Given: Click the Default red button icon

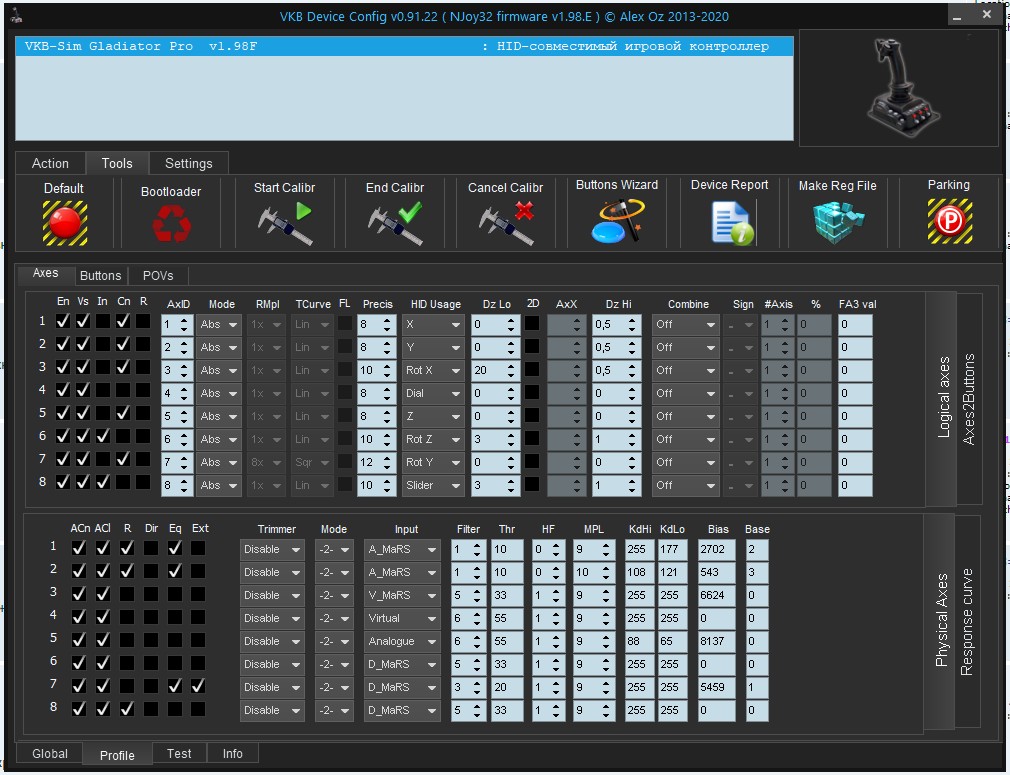Looking at the screenshot, I should 64,222.
